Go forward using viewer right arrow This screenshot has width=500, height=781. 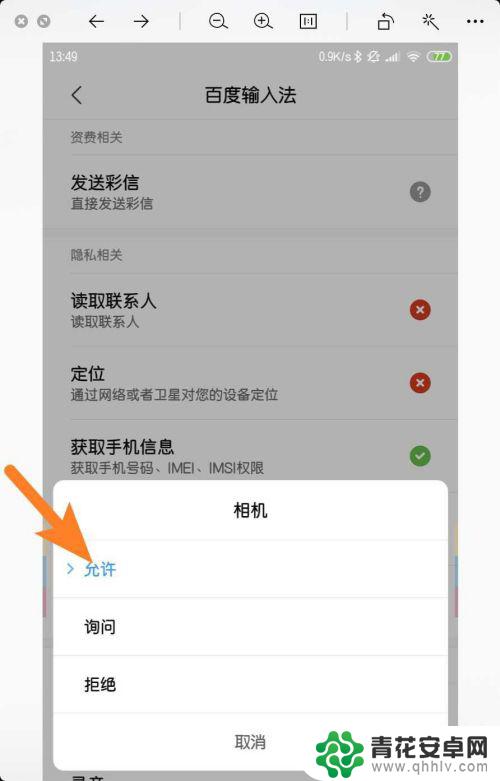tap(141, 21)
